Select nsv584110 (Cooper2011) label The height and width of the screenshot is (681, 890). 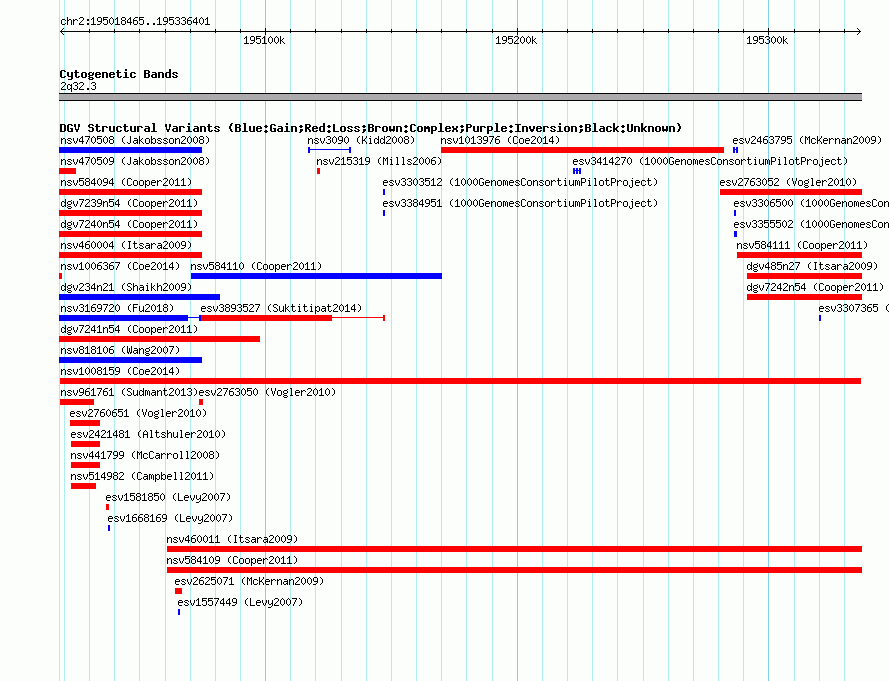[x=256, y=266]
